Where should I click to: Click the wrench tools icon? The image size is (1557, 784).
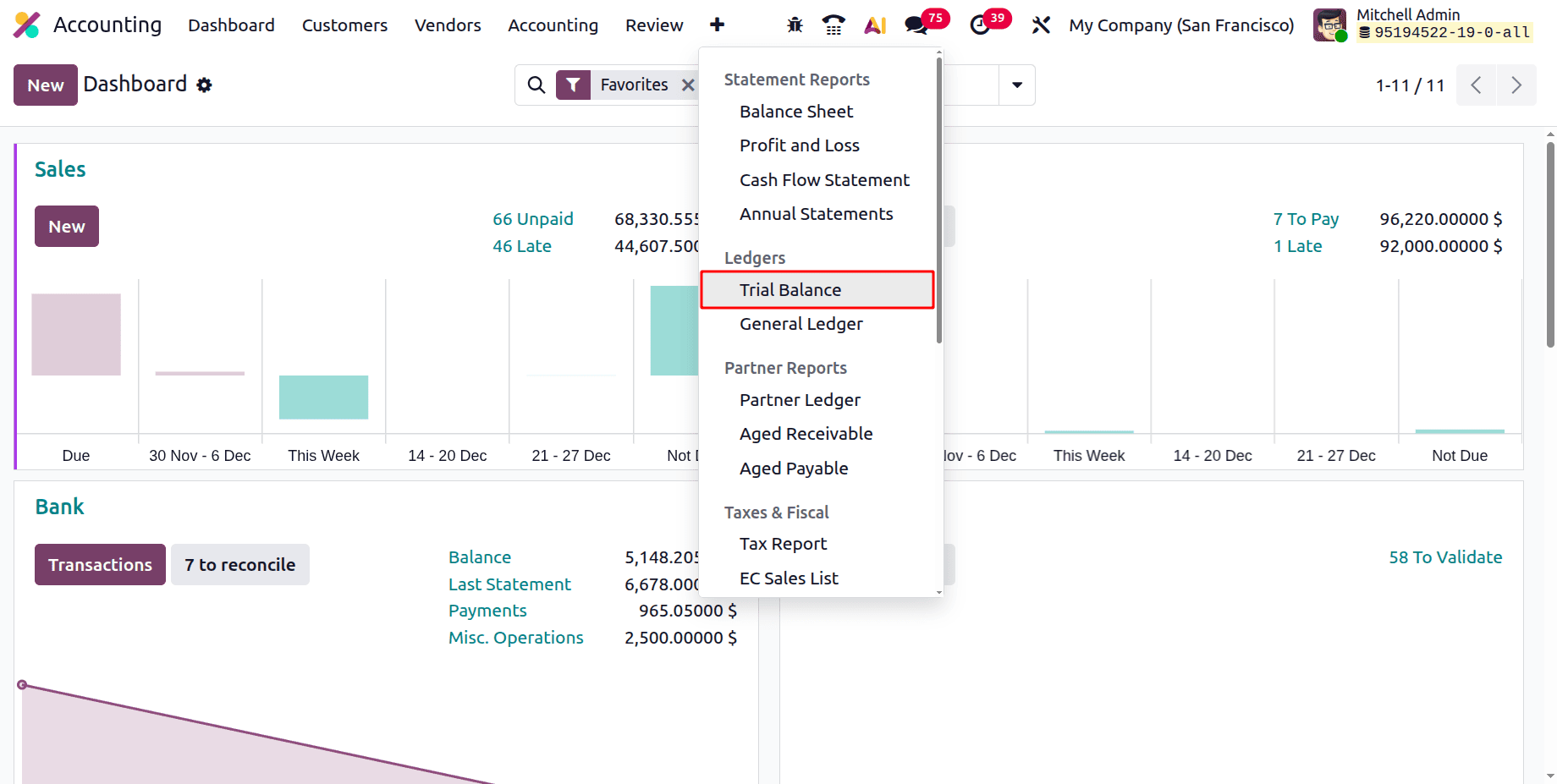point(1041,25)
